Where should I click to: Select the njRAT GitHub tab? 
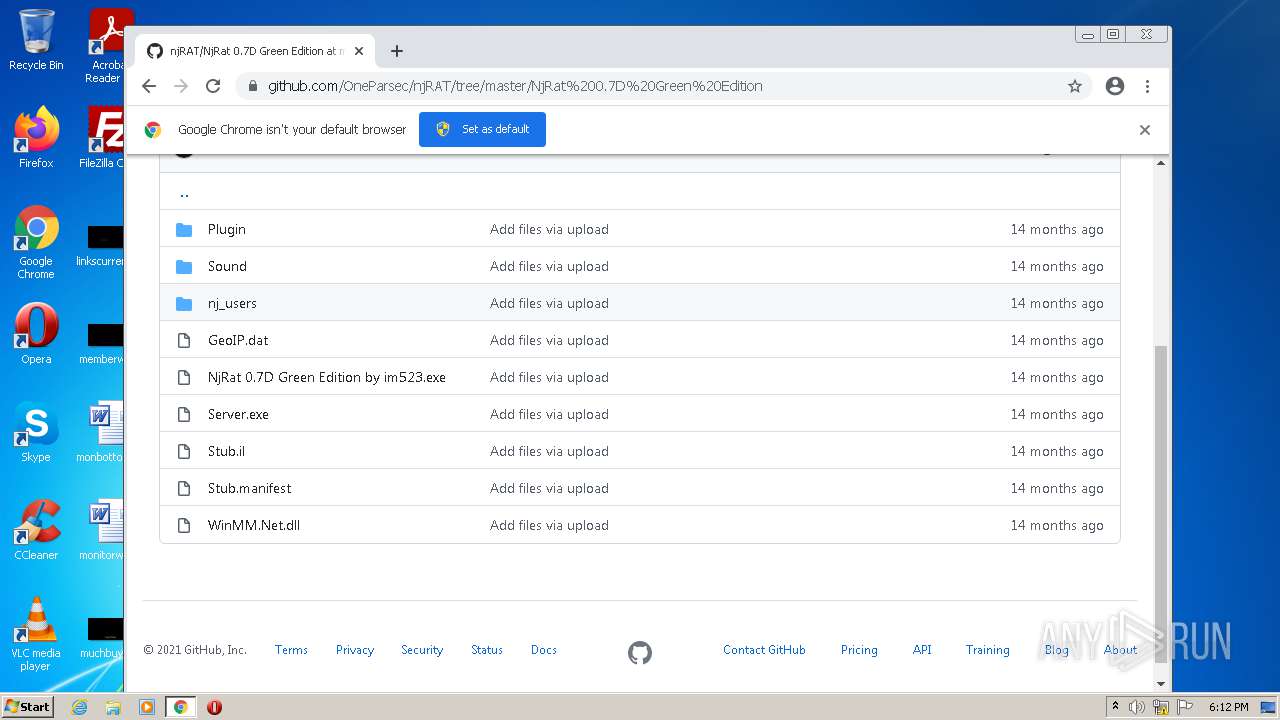[x=255, y=51]
